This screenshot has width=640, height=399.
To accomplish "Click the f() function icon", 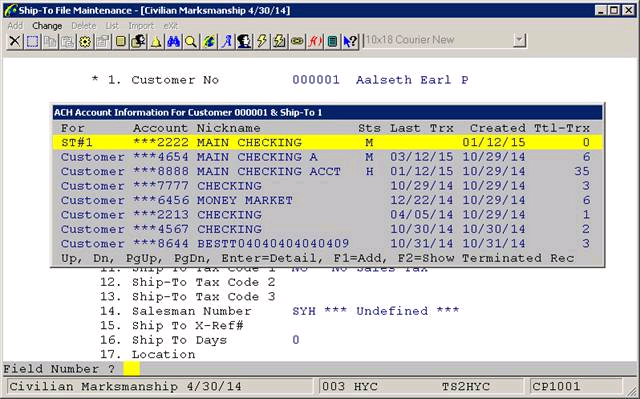I will [315, 41].
